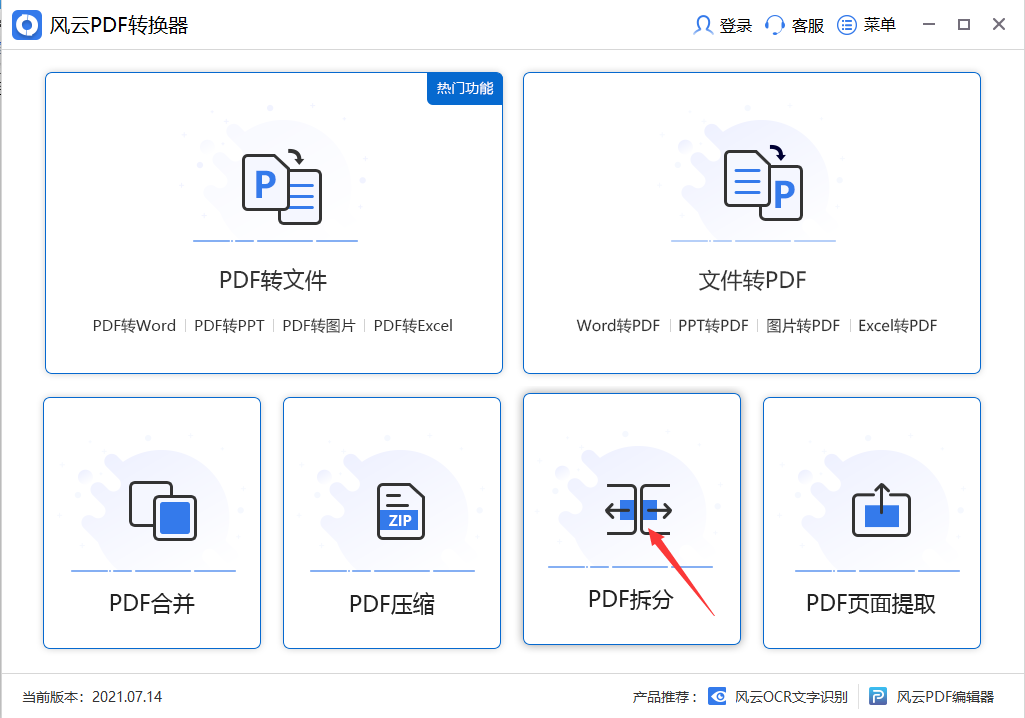Select the PDF拆分 split arrows icon
Screen dimensions: 1025x718
(638, 509)
